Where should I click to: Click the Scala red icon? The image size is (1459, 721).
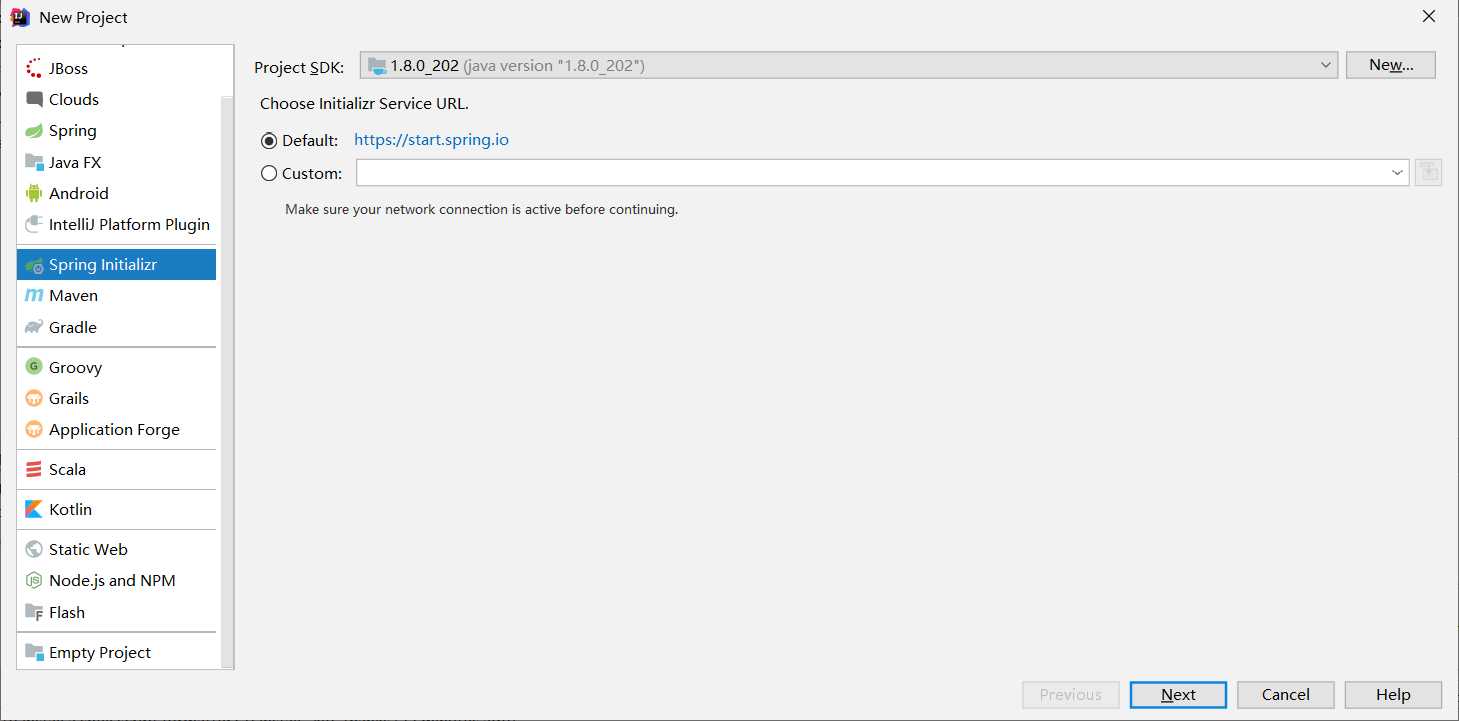[x=34, y=469]
